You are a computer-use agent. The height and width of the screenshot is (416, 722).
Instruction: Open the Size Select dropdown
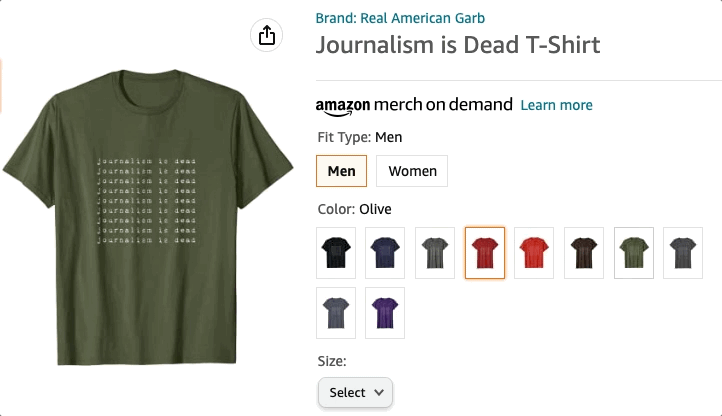[x=355, y=392]
